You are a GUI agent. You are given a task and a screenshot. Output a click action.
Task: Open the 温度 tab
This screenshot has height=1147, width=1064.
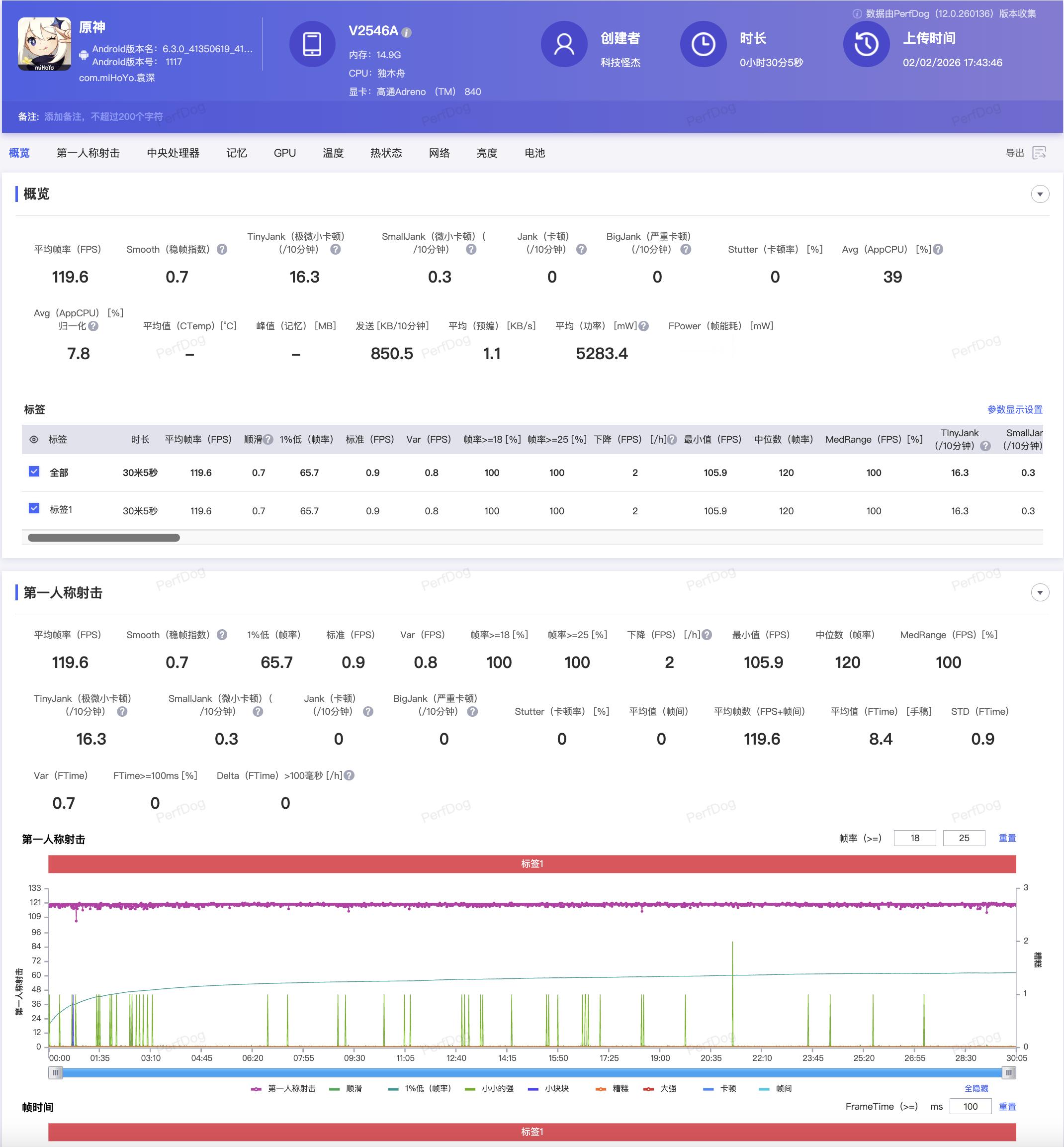pyautogui.click(x=333, y=153)
